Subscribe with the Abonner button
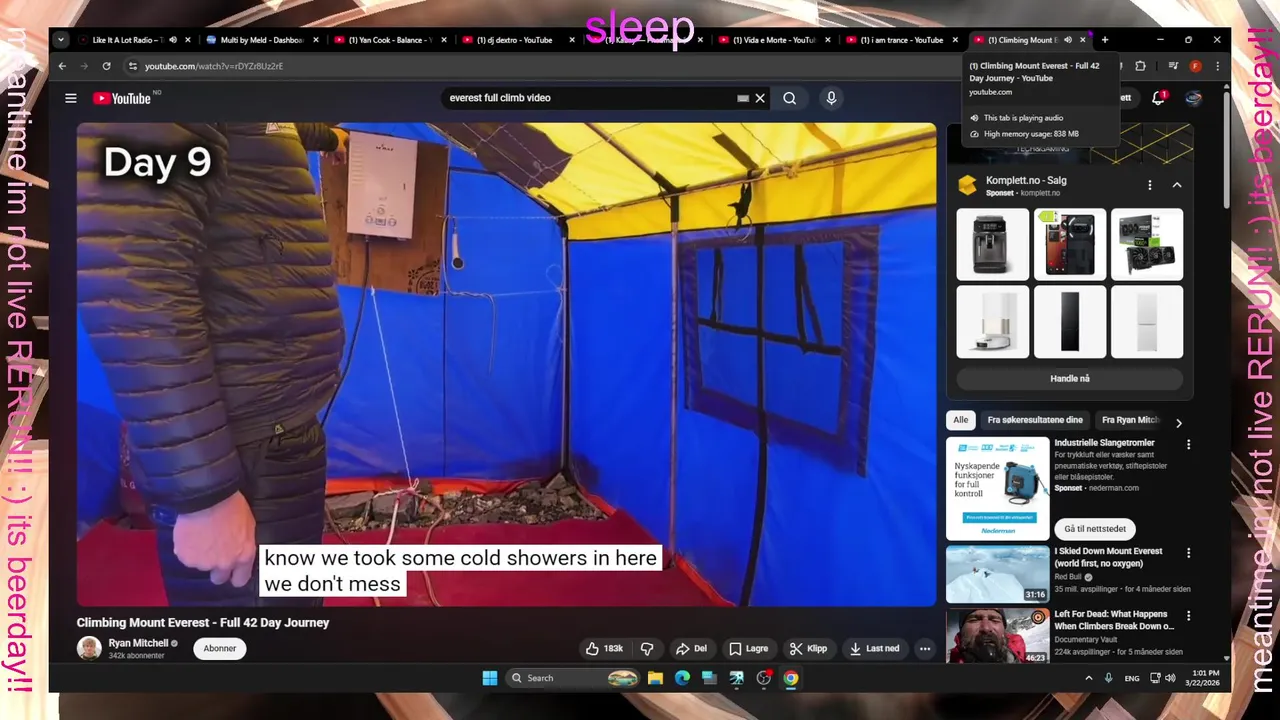Image resolution: width=1280 pixels, height=720 pixels. tap(220, 648)
